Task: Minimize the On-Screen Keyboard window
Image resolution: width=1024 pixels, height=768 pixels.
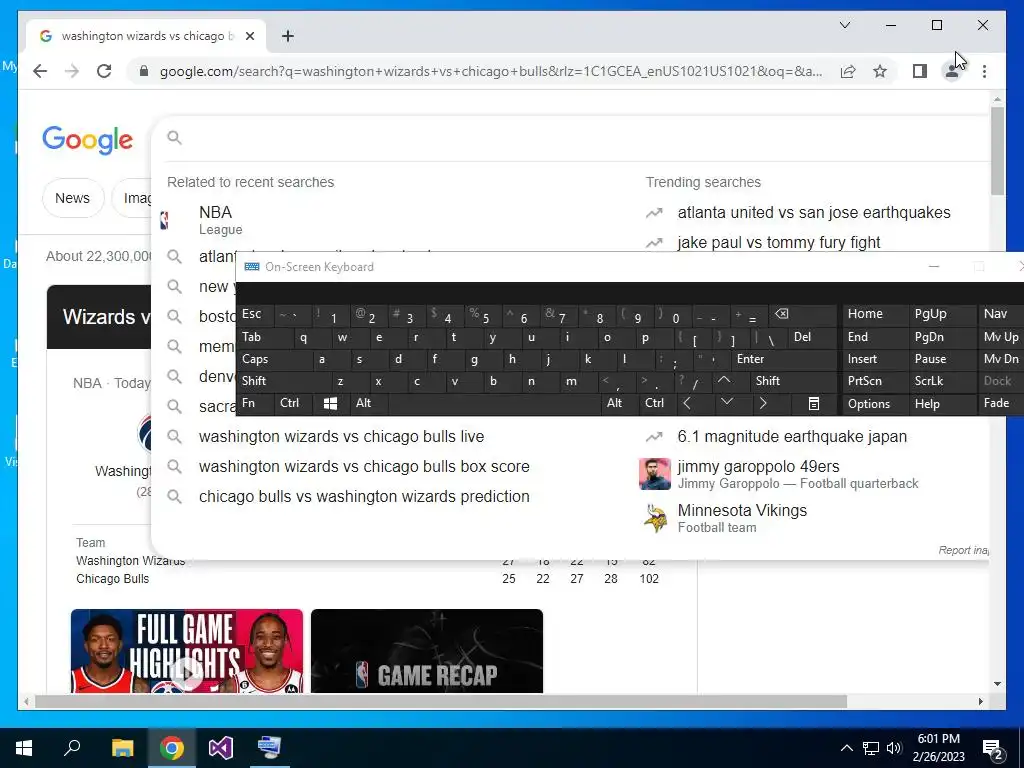Action: pos(934,266)
